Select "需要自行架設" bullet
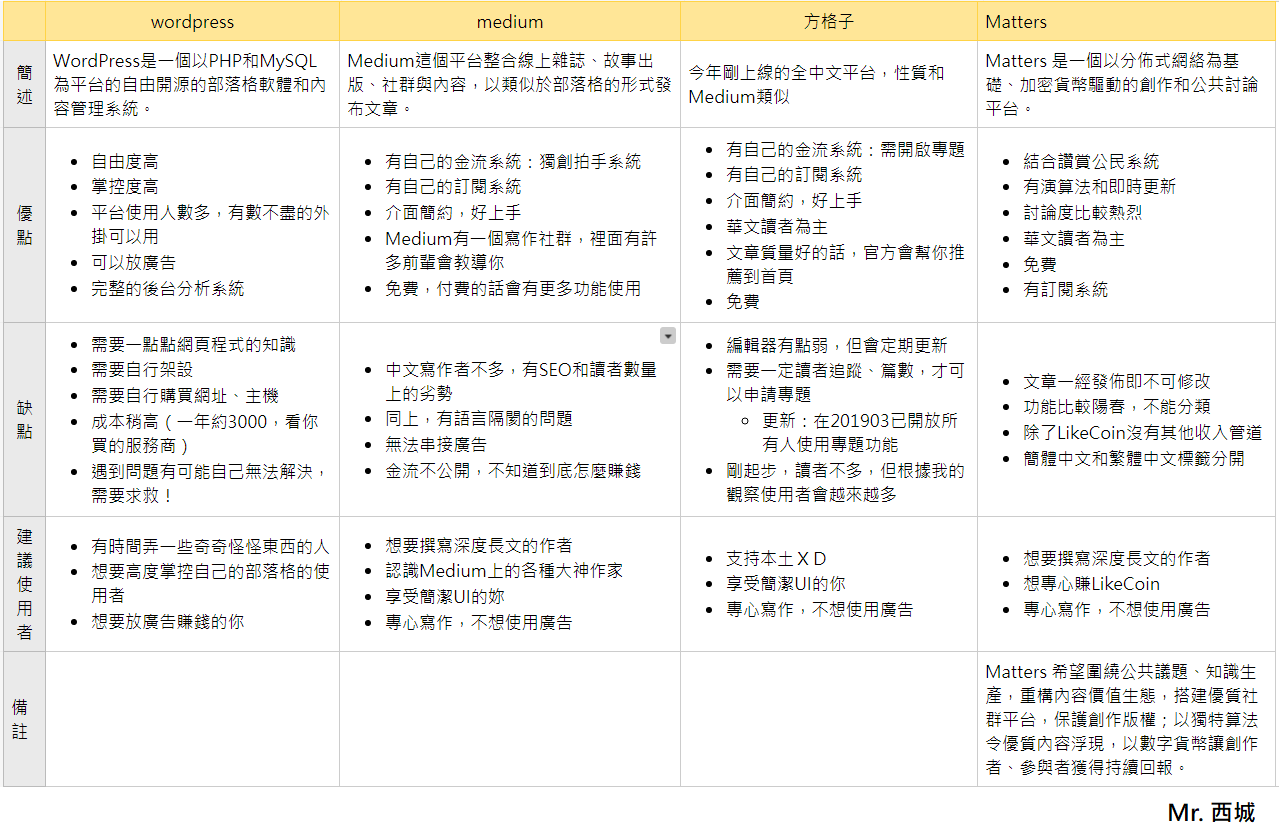This screenshot has width=1279, height=833. pyautogui.click(x=141, y=370)
